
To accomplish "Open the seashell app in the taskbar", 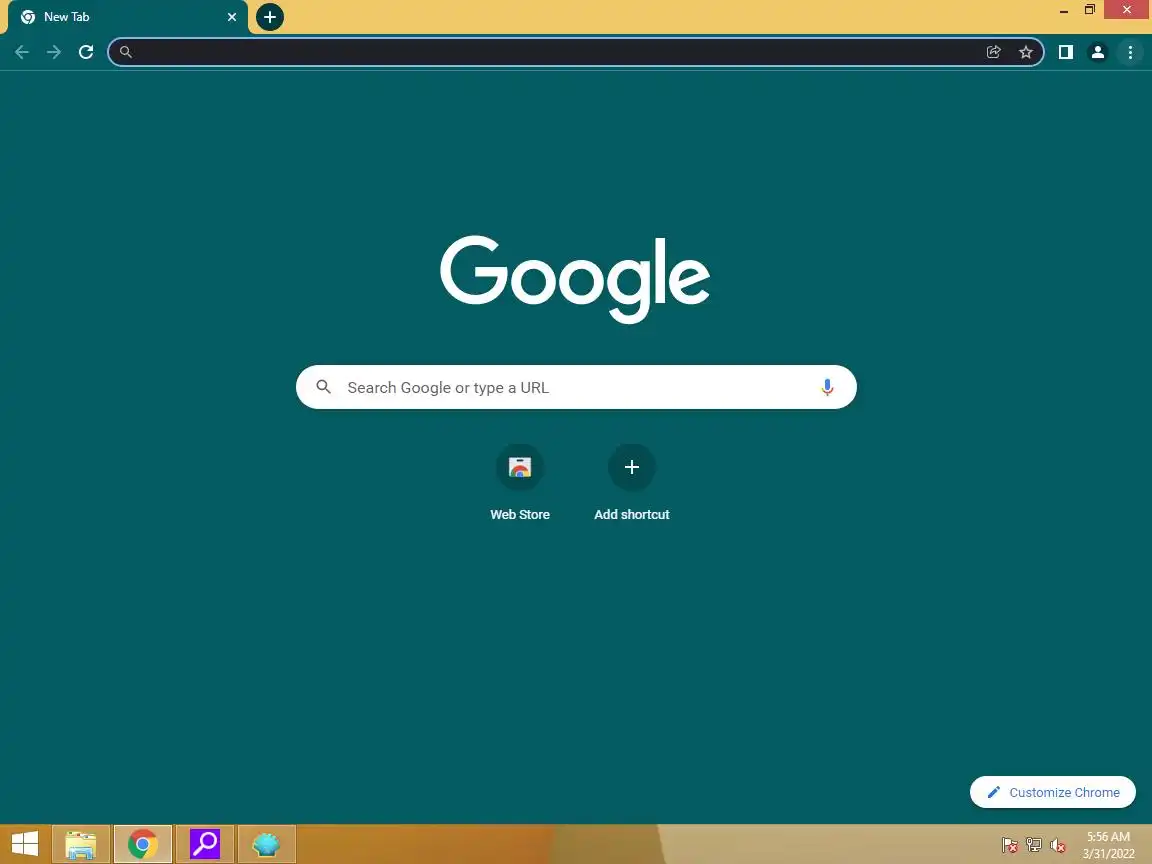I will point(267,844).
